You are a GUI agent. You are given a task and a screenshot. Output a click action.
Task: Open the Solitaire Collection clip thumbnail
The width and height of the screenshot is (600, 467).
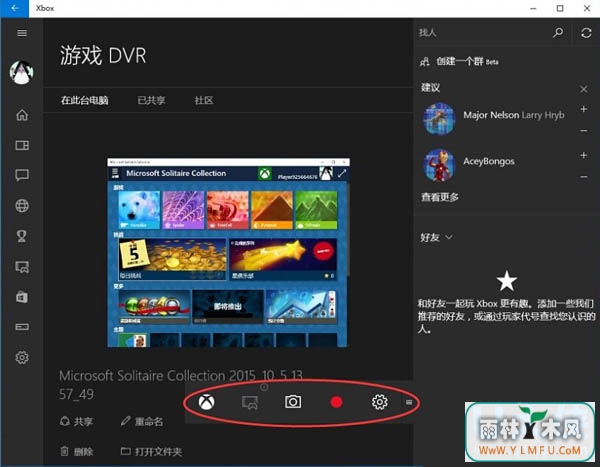[228, 253]
